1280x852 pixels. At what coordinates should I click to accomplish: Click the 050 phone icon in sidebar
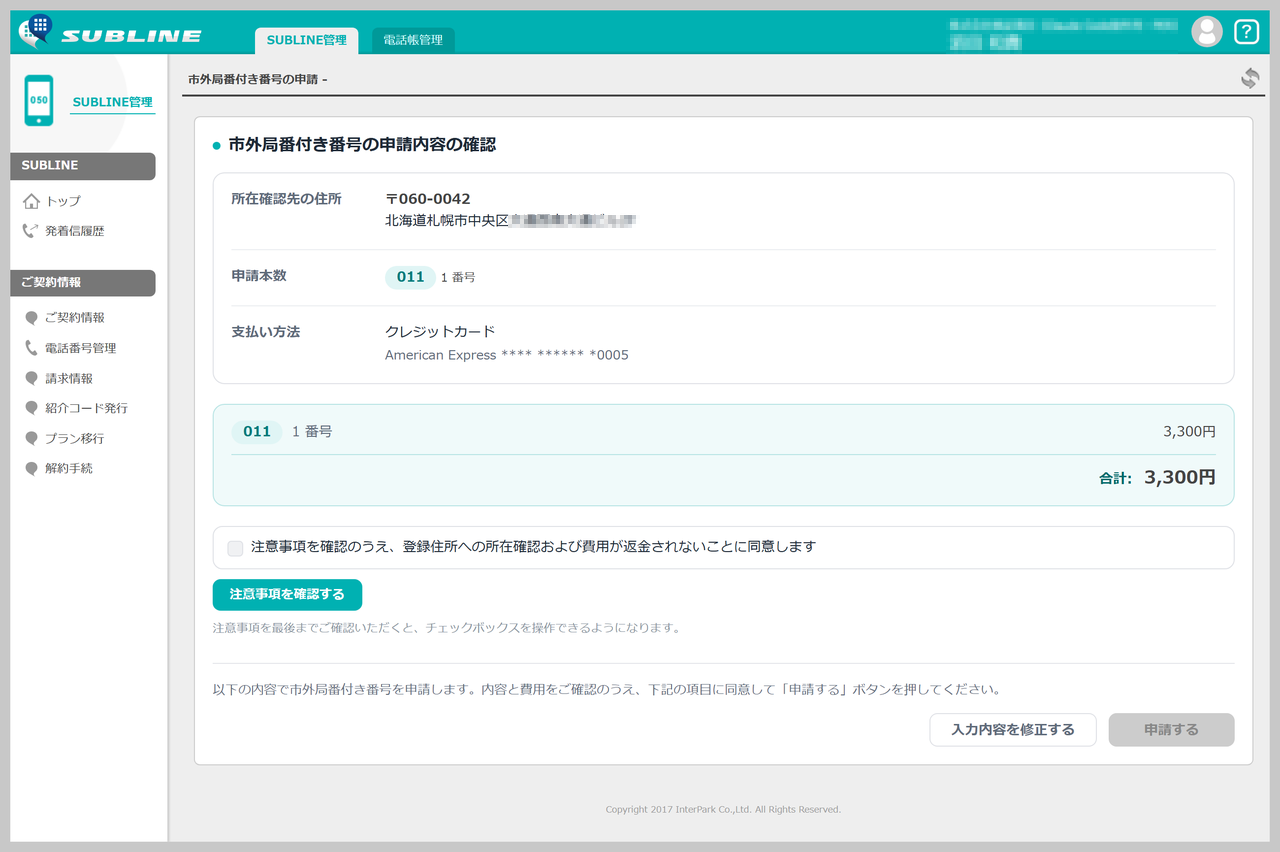click(39, 100)
